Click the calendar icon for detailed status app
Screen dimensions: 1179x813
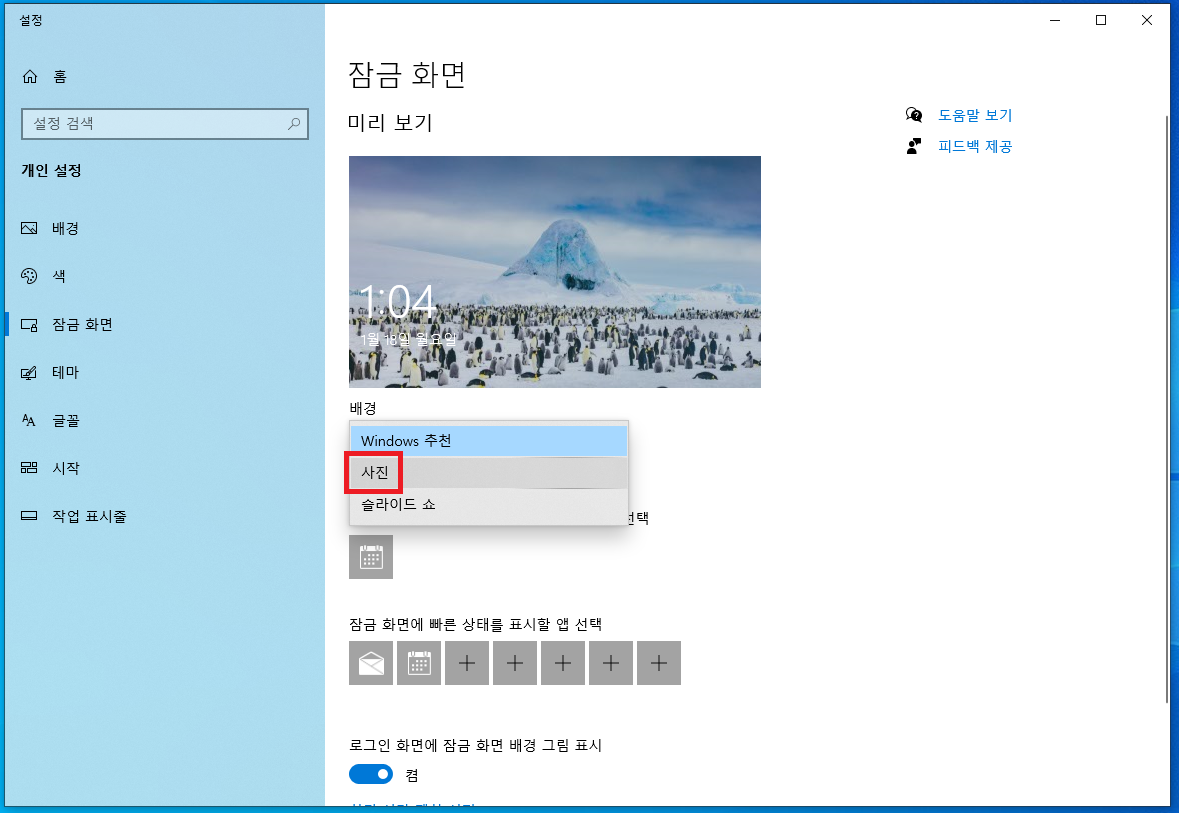click(x=371, y=557)
